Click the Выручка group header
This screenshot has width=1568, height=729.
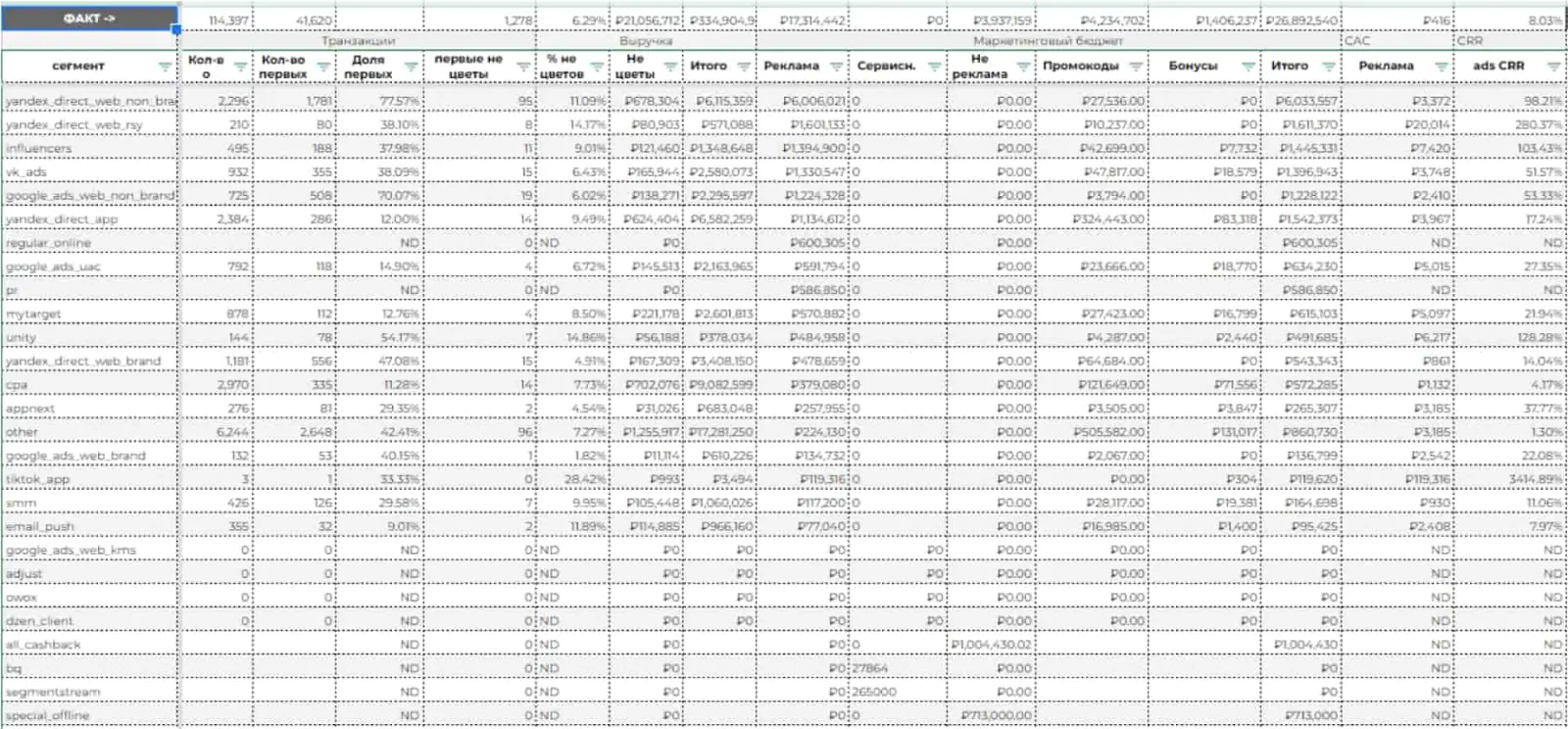click(646, 41)
